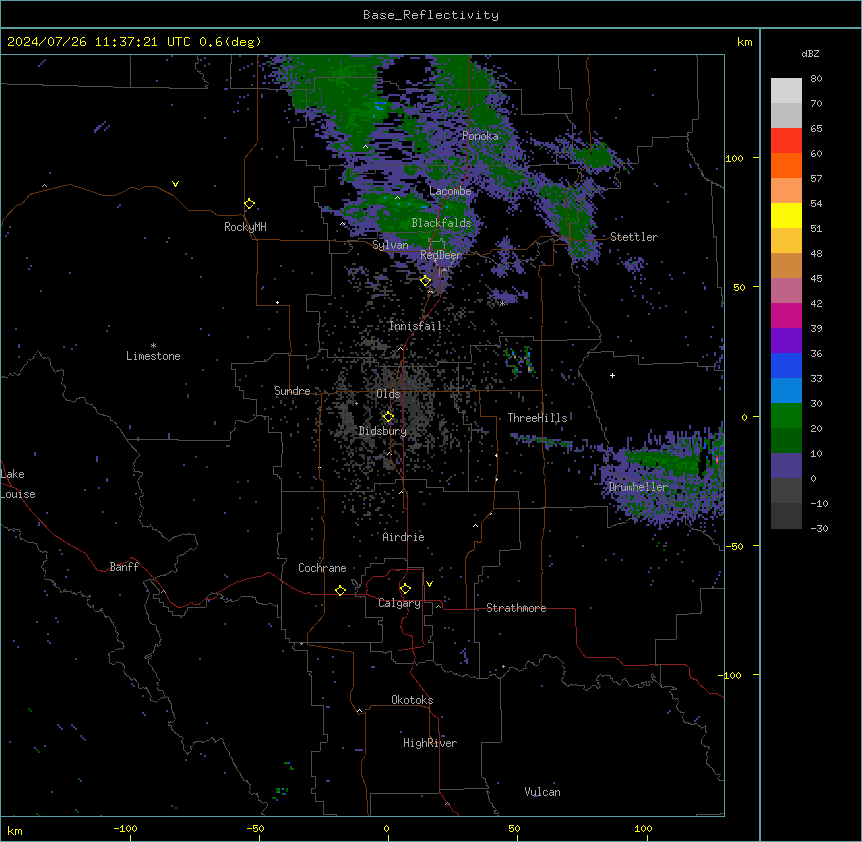Click the Lacombe city label
This screenshot has height=842, width=862.
[x=450, y=191]
